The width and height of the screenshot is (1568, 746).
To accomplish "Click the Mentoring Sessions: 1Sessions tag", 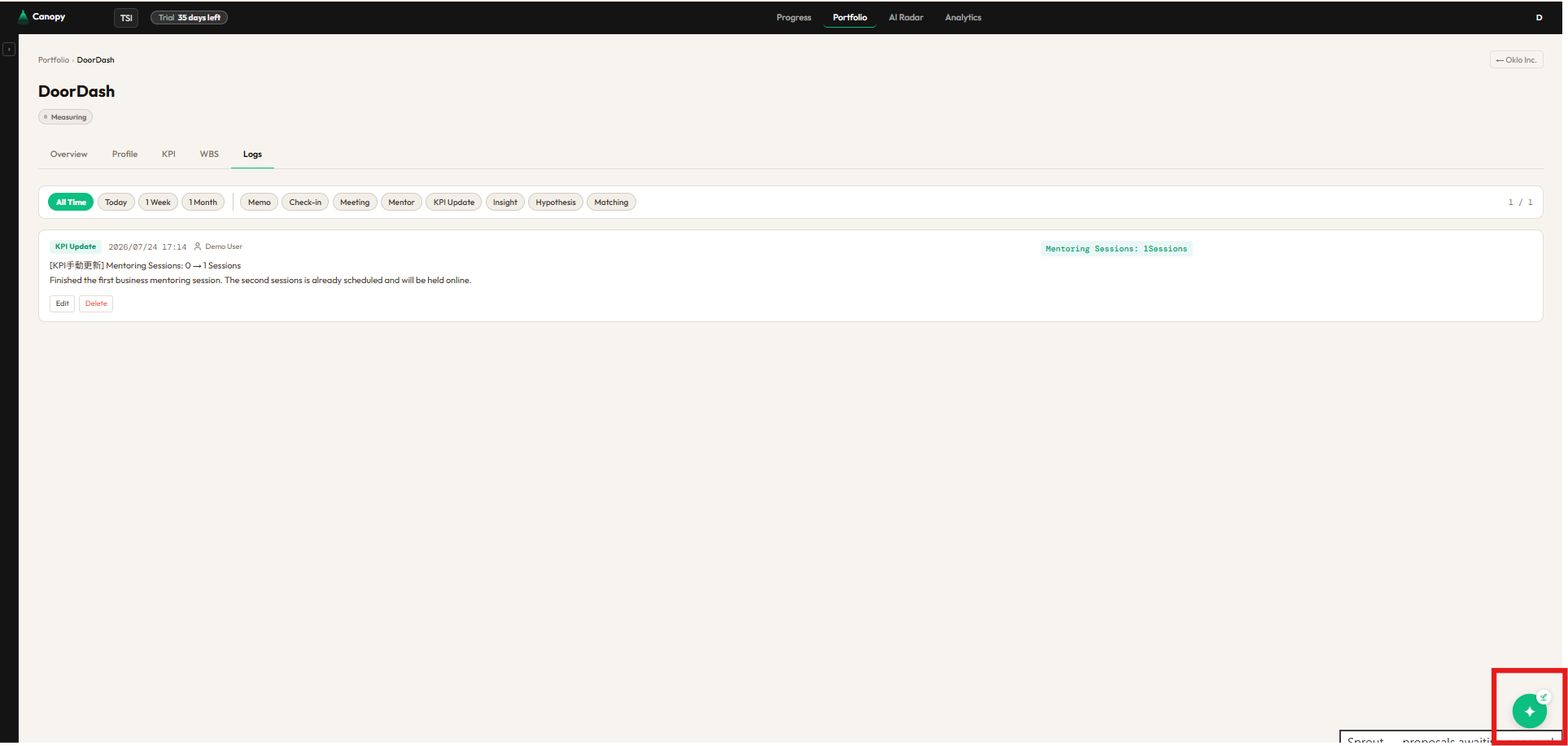I will coord(1116,249).
